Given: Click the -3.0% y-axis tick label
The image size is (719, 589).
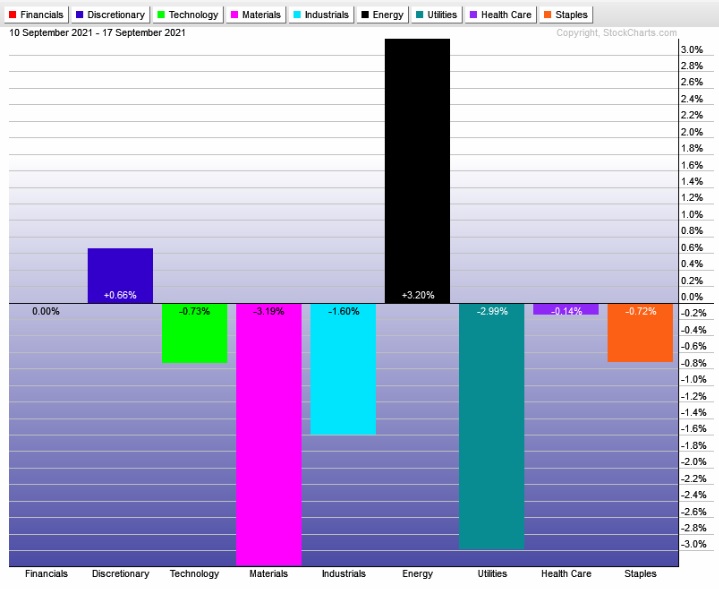Looking at the screenshot, I should click(693, 544).
